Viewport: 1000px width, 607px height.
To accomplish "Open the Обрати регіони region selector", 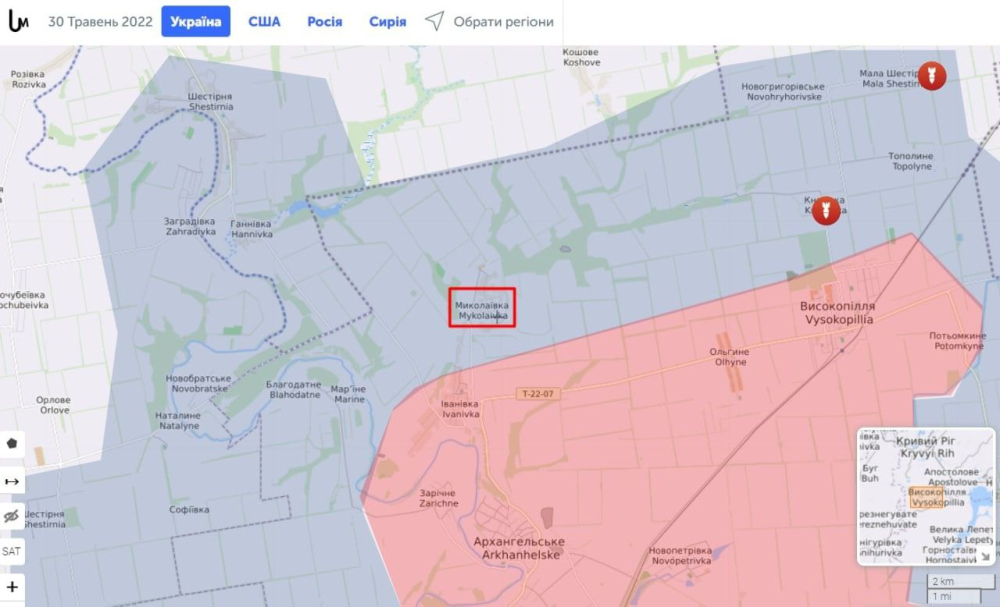I will tap(503, 22).
